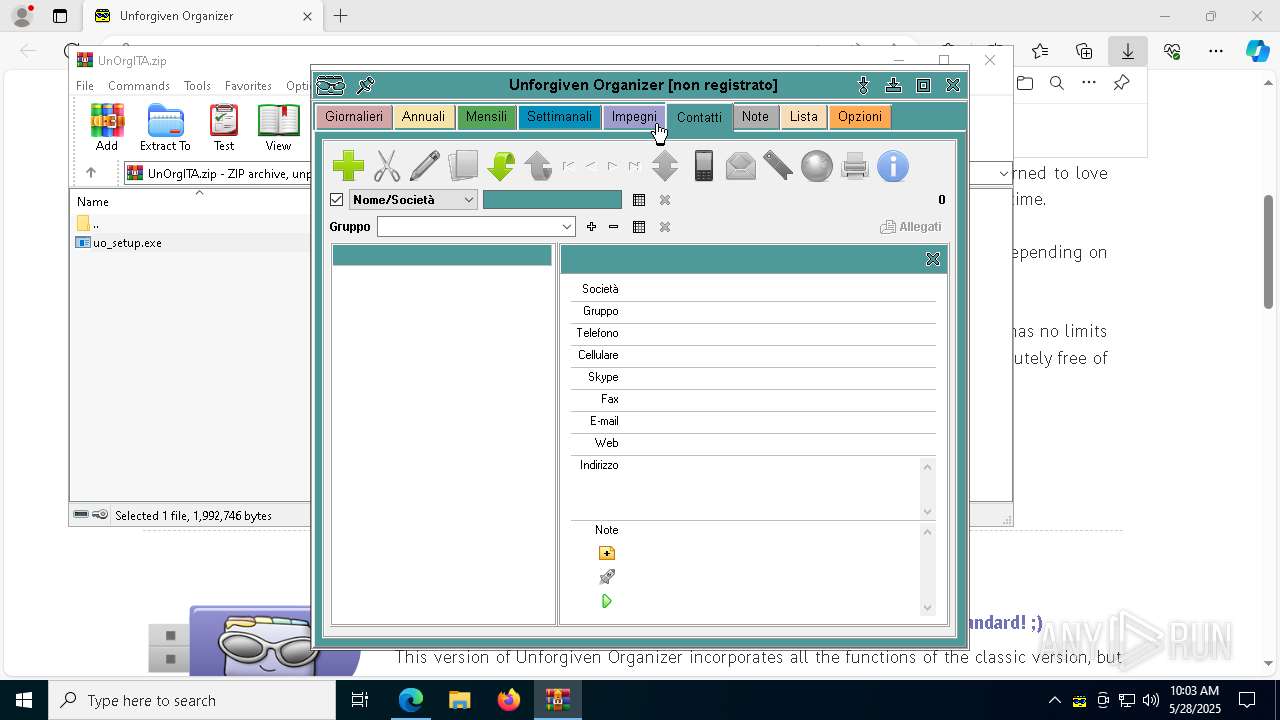Click the gray up-down sort arrows icon
Image resolution: width=1280 pixels, height=720 pixels.
[665, 166]
